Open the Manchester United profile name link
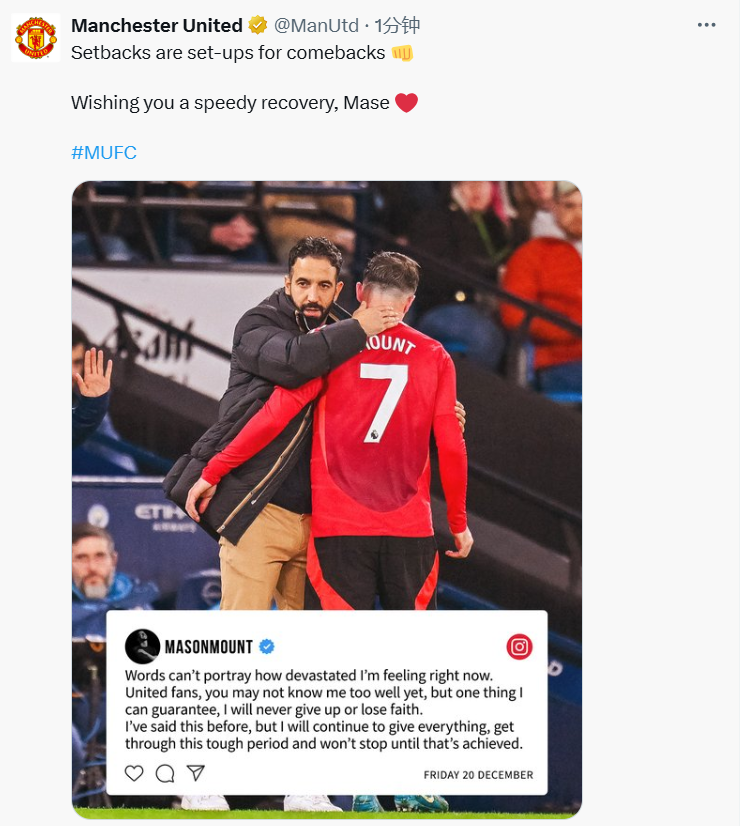The image size is (745, 826). [x=157, y=25]
